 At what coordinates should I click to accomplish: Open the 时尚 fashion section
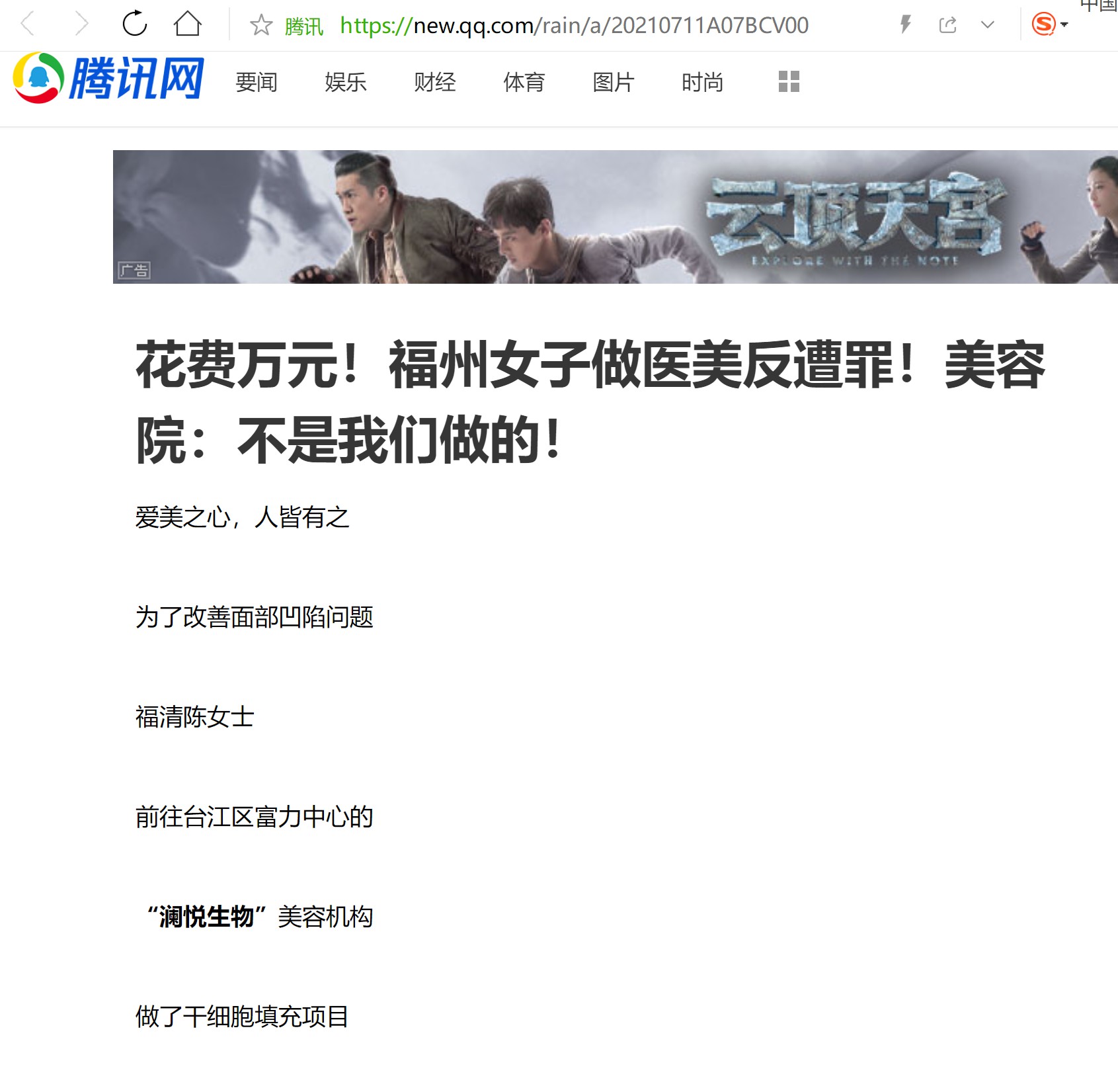(x=703, y=83)
